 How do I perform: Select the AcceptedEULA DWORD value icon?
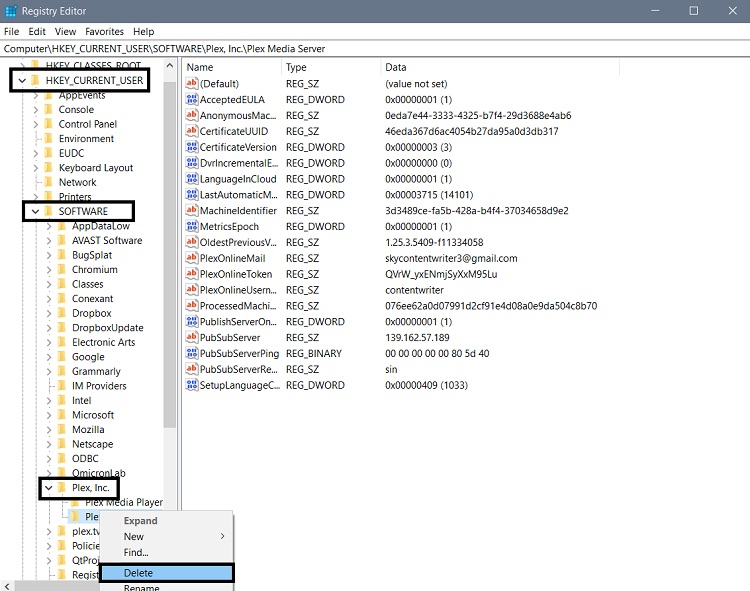(192, 100)
